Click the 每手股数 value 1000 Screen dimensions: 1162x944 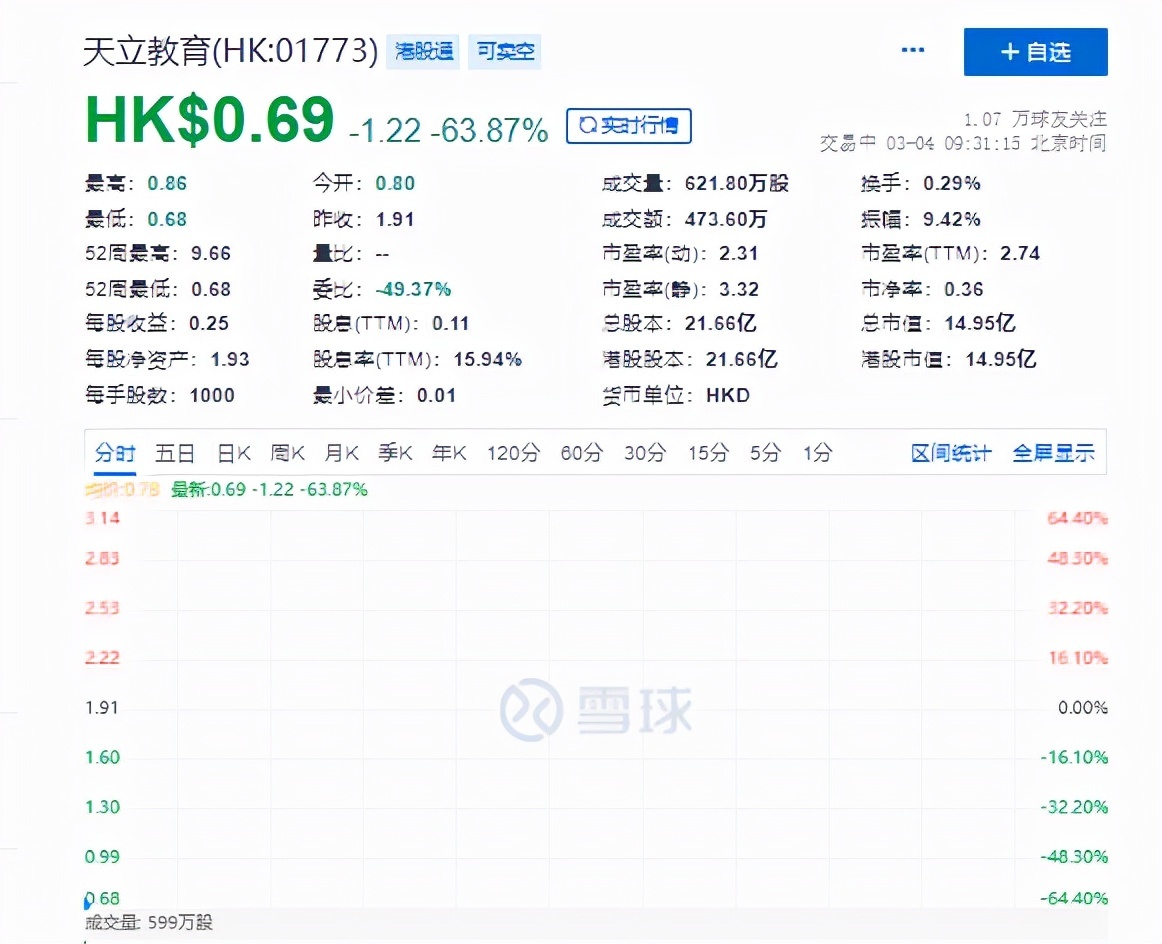tap(212, 396)
